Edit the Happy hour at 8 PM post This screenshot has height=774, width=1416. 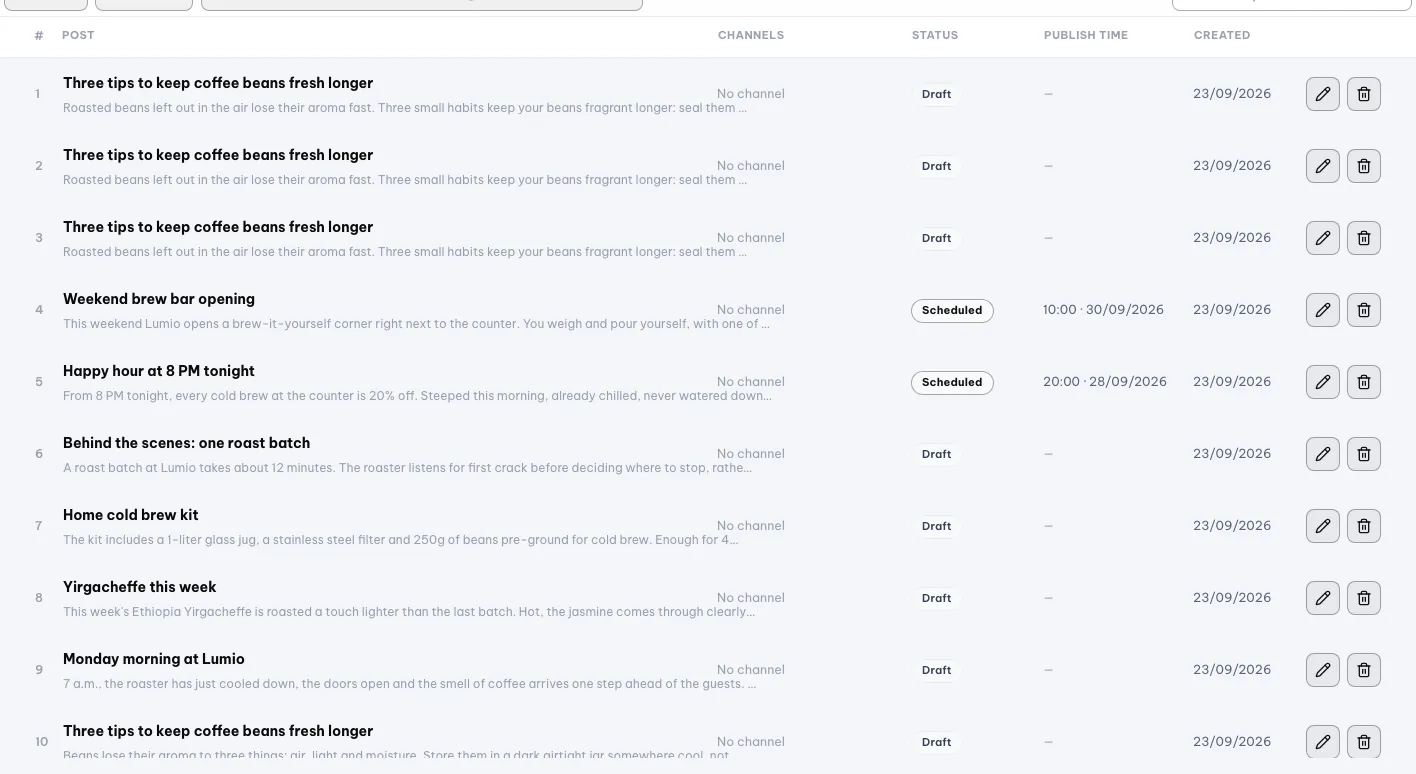pos(1323,382)
